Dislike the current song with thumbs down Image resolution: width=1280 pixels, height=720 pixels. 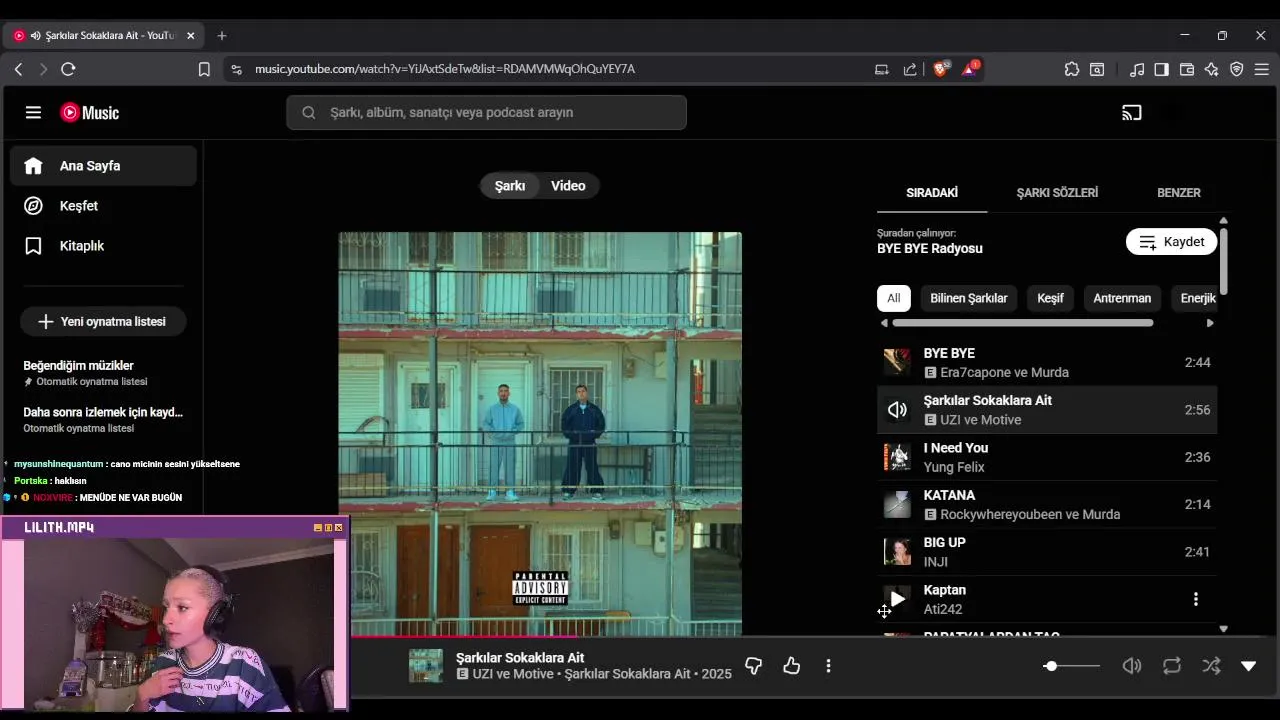pyautogui.click(x=754, y=666)
